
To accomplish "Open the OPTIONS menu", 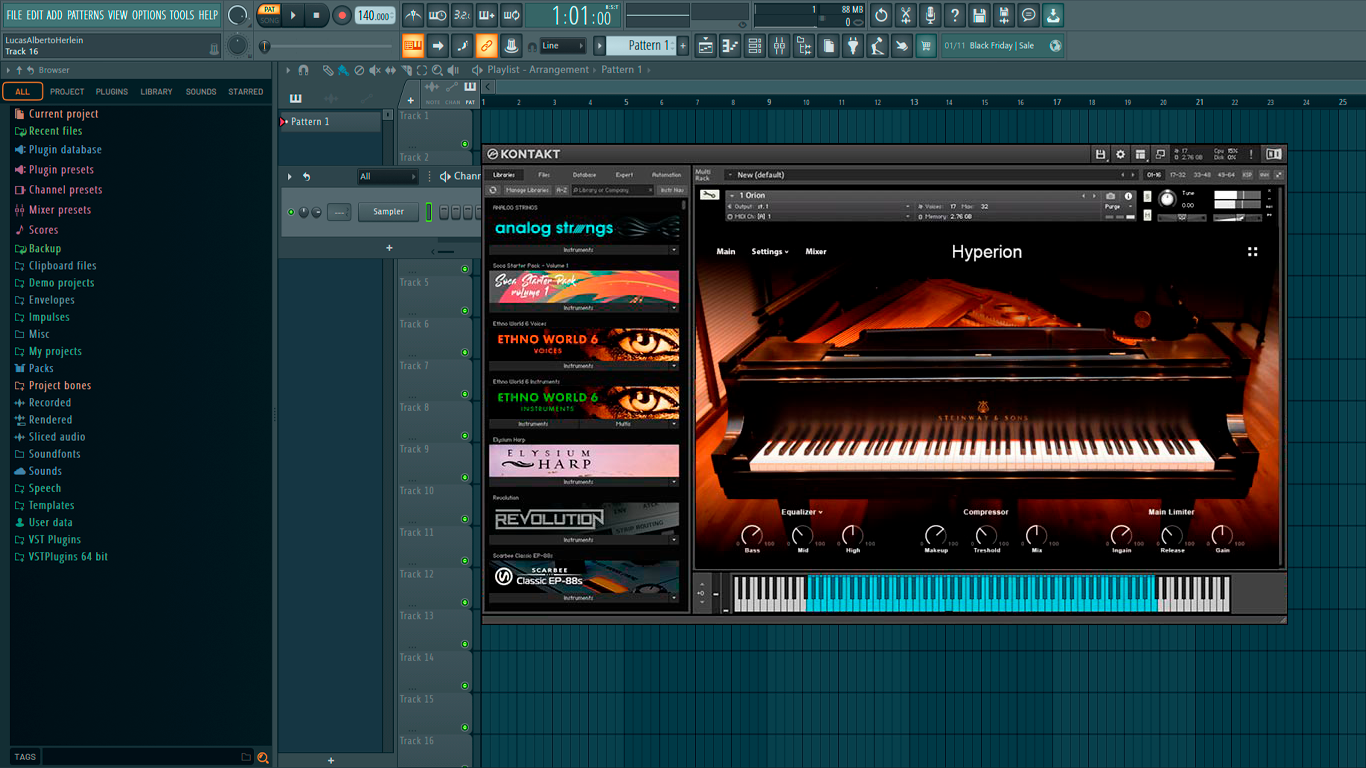I will click(x=149, y=15).
